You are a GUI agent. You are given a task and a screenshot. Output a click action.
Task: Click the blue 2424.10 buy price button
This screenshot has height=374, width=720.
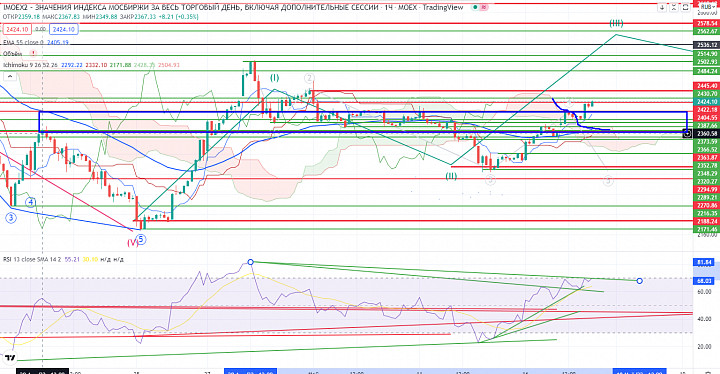coord(63,29)
